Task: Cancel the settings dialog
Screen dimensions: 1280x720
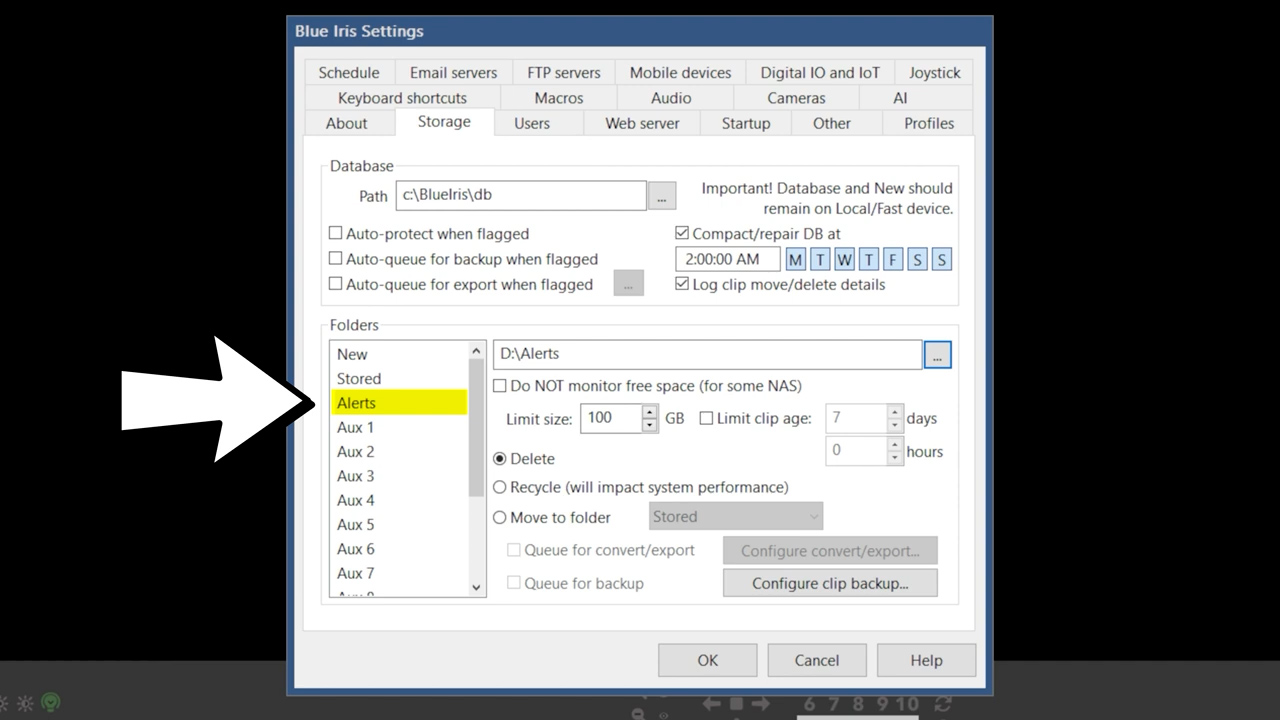Action: [x=816, y=660]
